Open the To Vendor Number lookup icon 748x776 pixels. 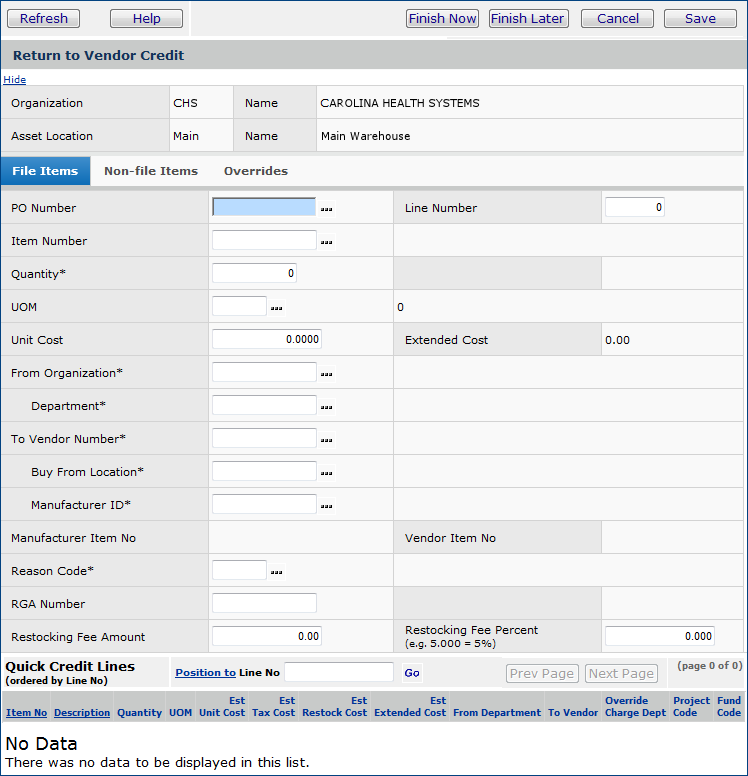tap(326, 440)
